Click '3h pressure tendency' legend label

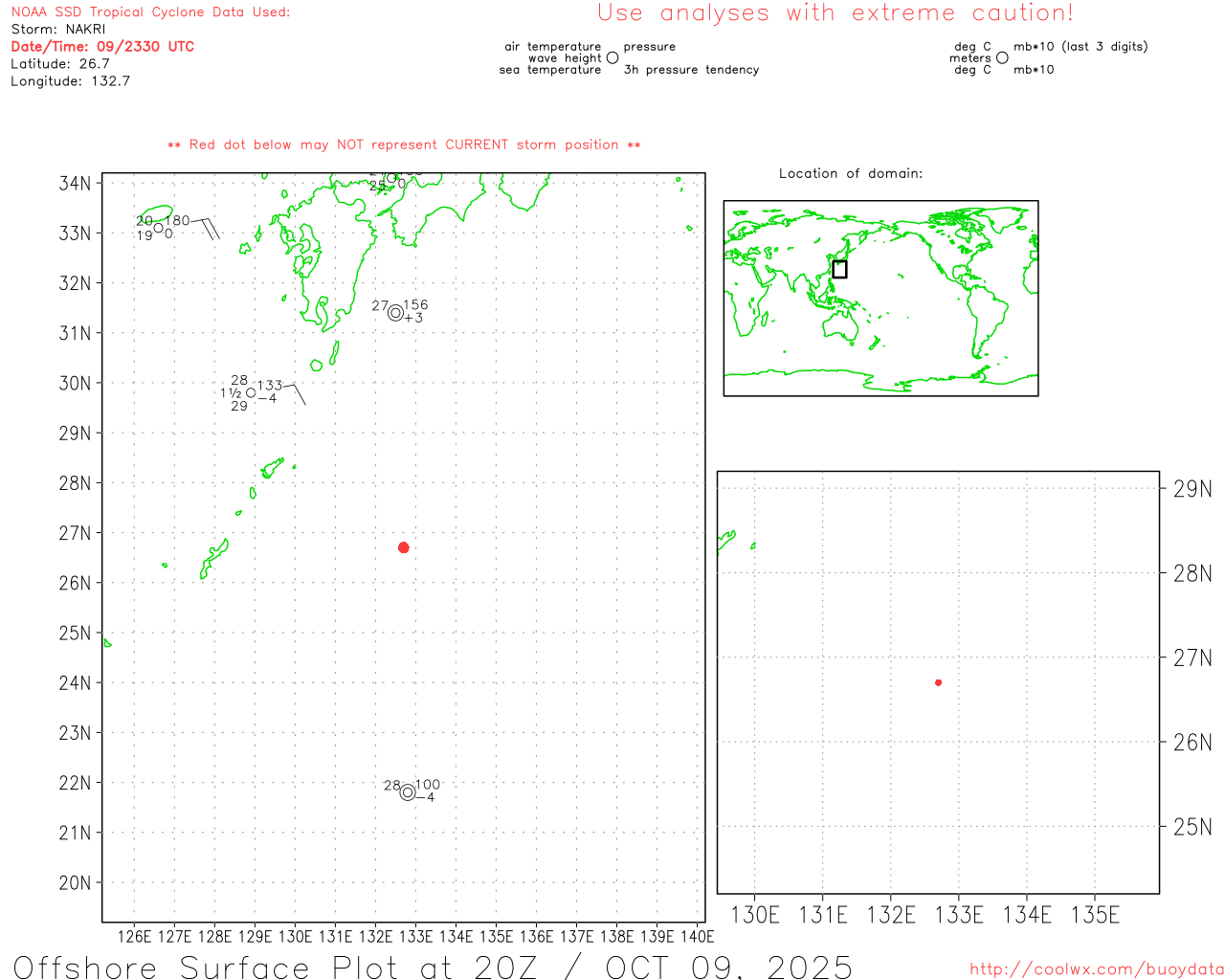[x=691, y=70]
